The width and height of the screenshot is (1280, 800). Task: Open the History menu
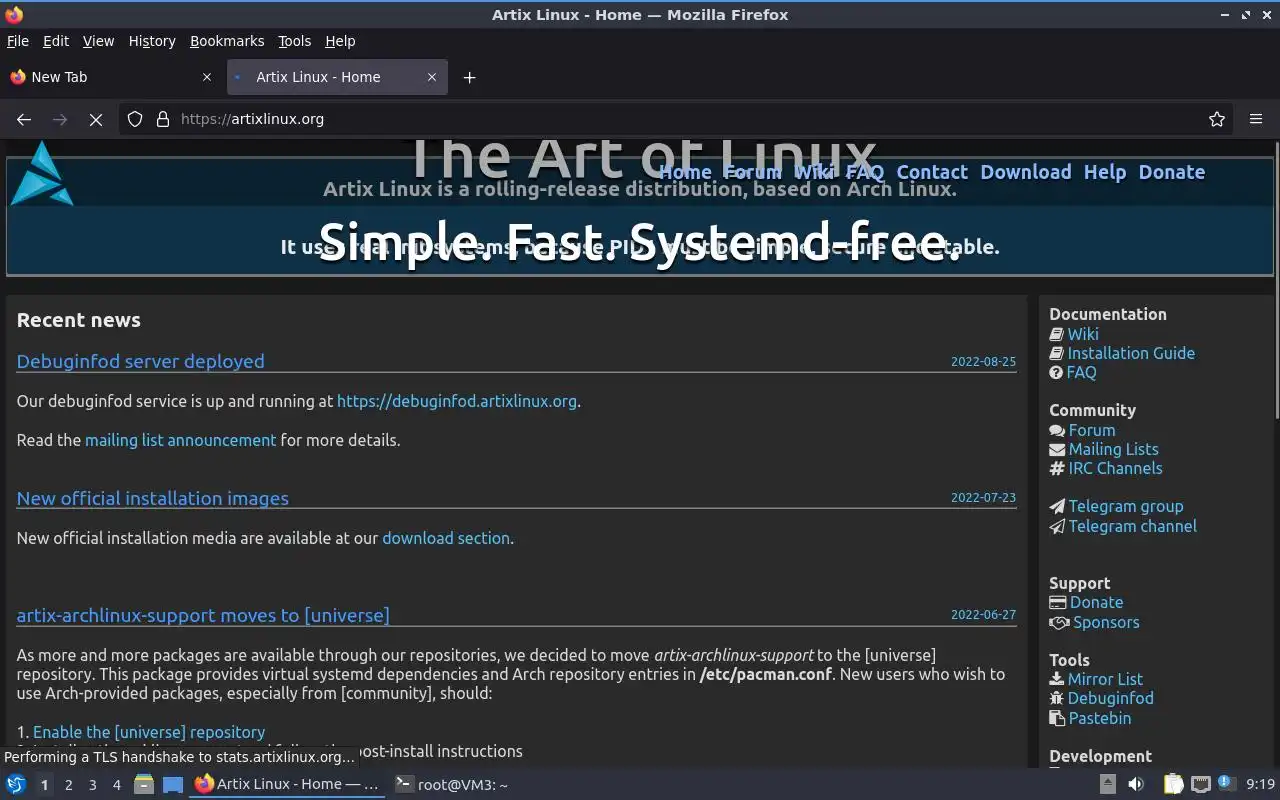(x=152, y=41)
